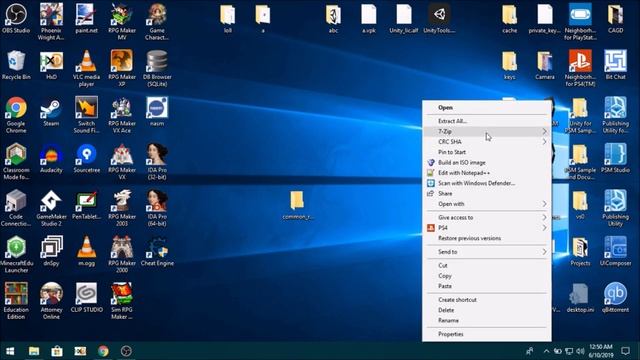Open the taskbar clock and date
This screenshot has width=640, height=360.
601,351
